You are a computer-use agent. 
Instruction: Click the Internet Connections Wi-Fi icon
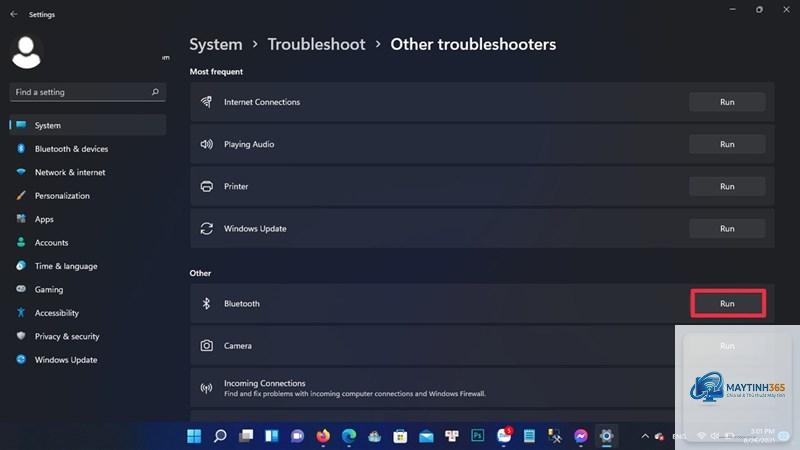point(206,102)
